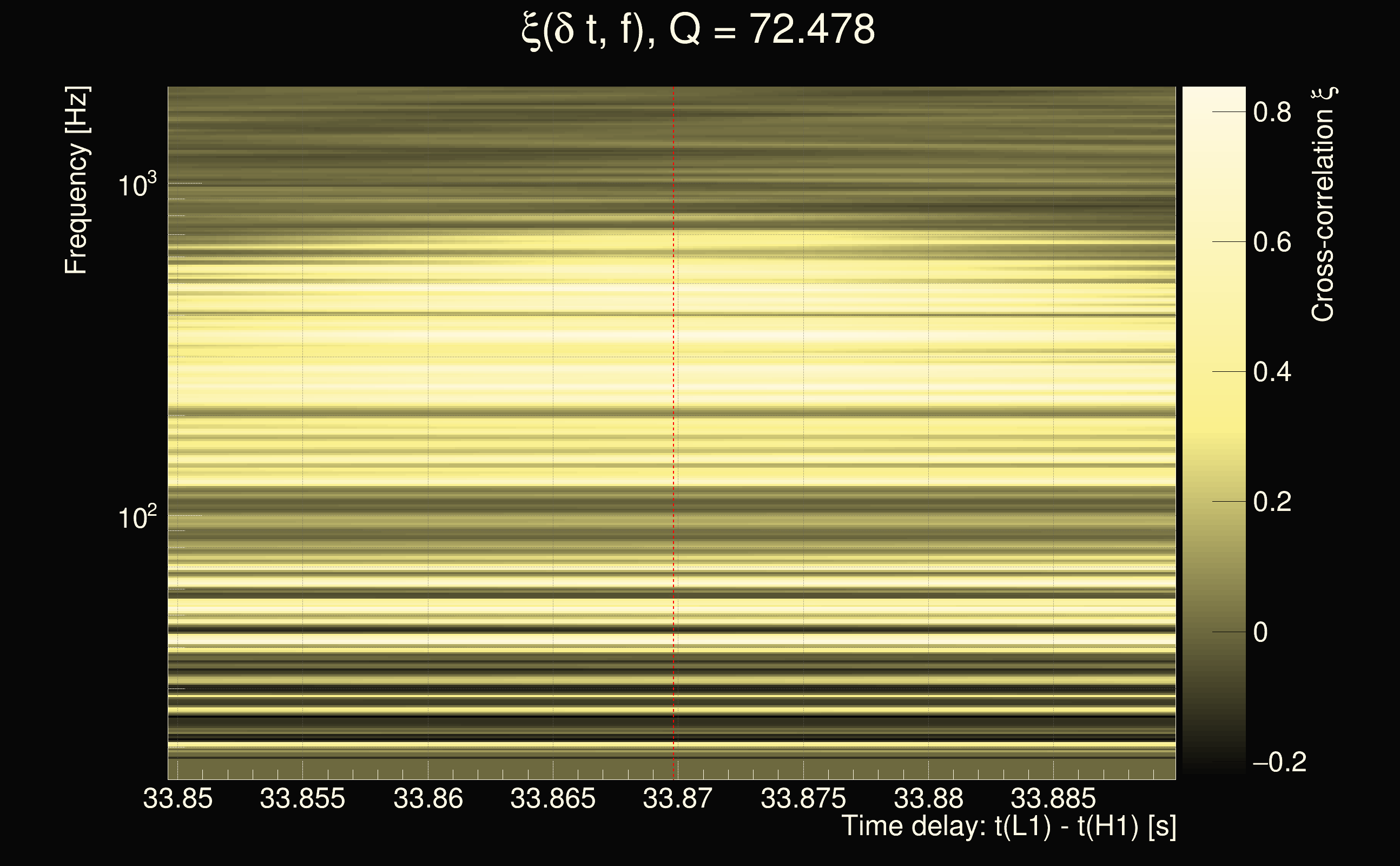Click the 33.86 x-axis tick label

(x=428, y=798)
